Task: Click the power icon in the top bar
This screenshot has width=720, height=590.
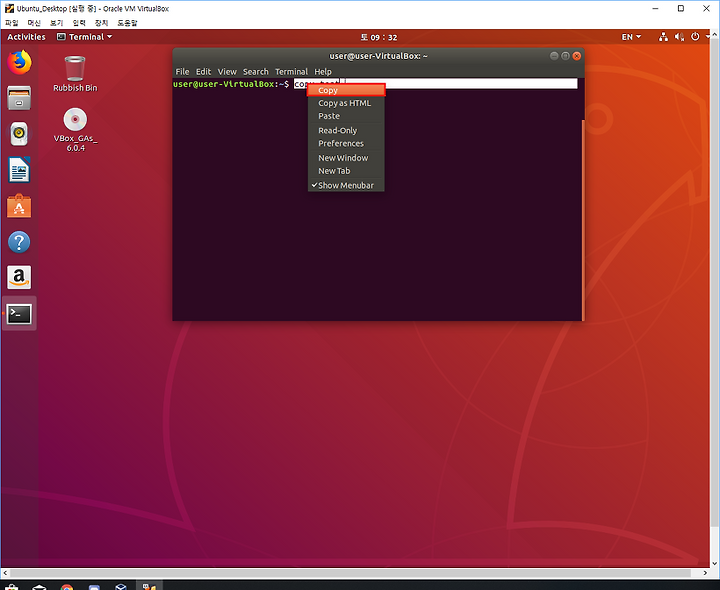Action: click(x=695, y=37)
